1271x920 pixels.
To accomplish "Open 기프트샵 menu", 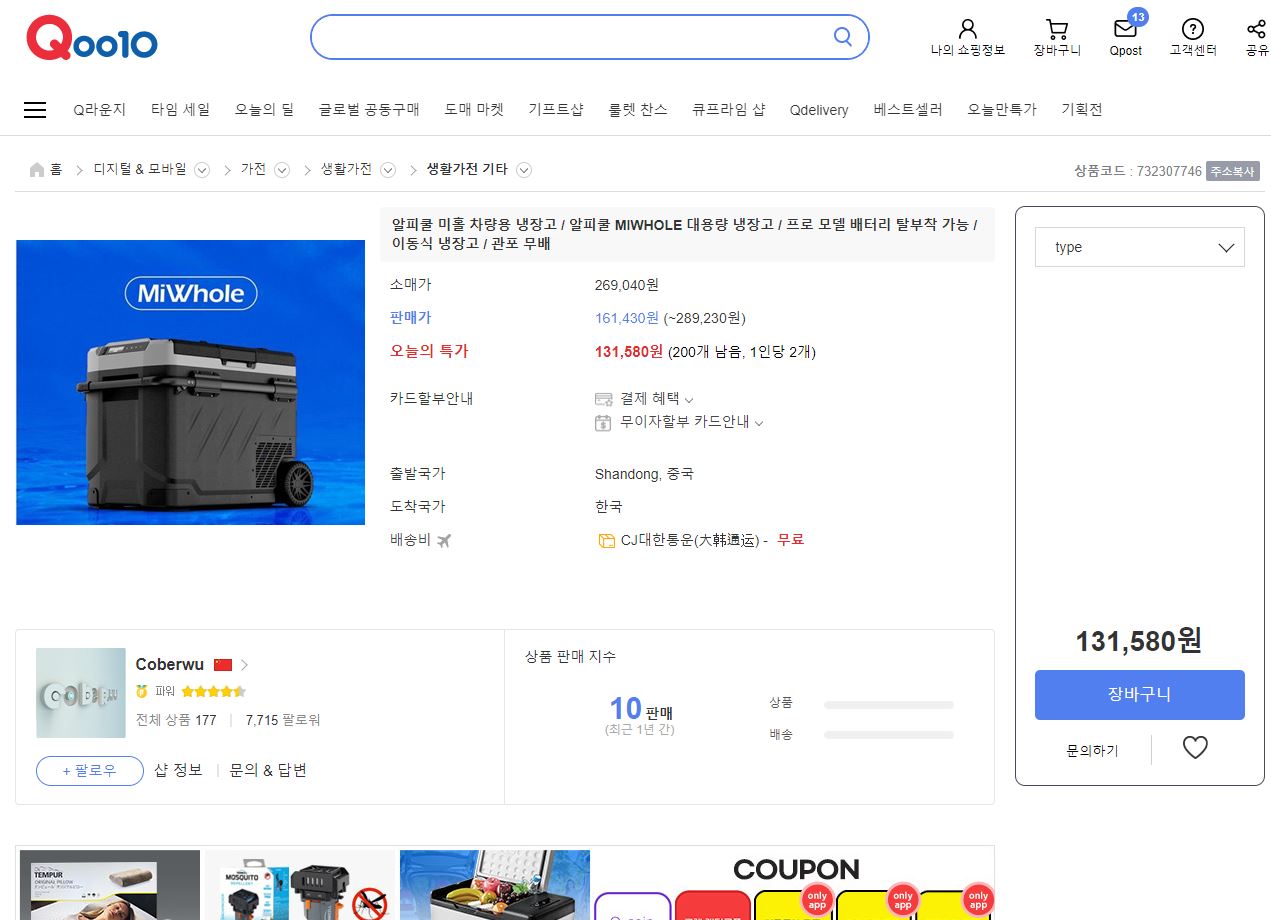I will pyautogui.click(x=556, y=110).
